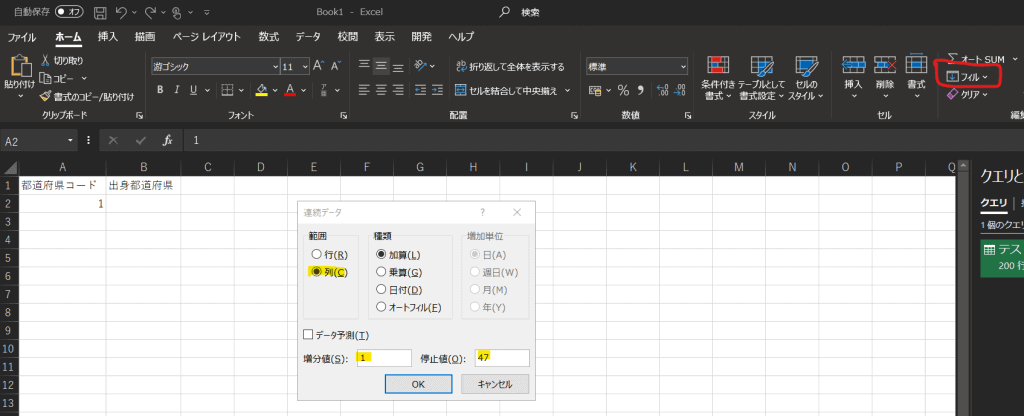The image size is (1024, 416).
Task: Switch to the 挿入 ribbon tab
Action: pos(107,37)
